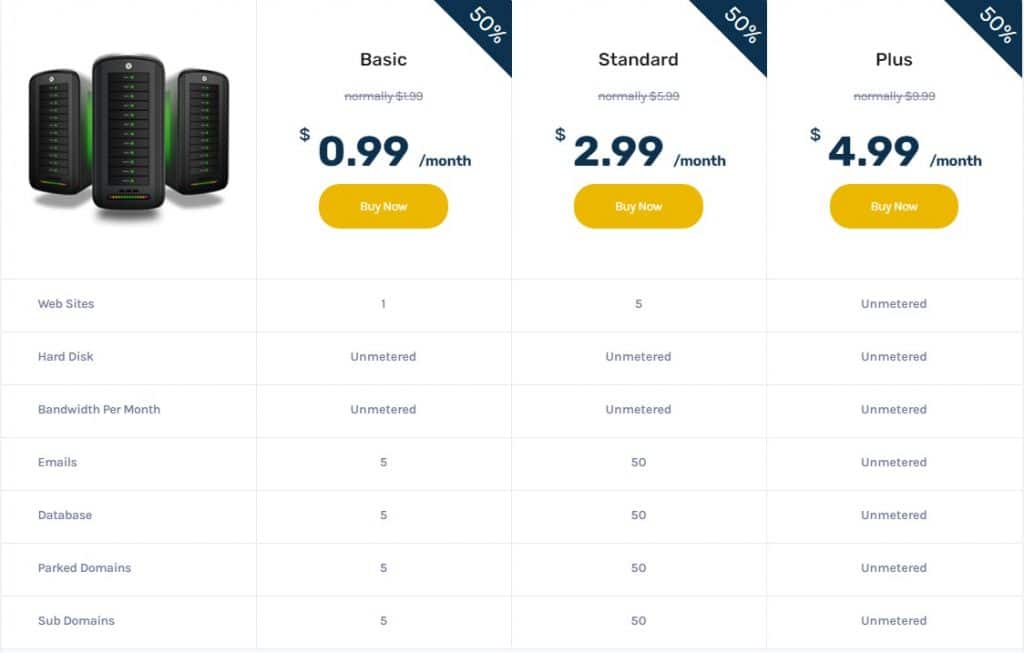Select the Basic plan heading
Screen dimensions: 1024x653
point(383,60)
